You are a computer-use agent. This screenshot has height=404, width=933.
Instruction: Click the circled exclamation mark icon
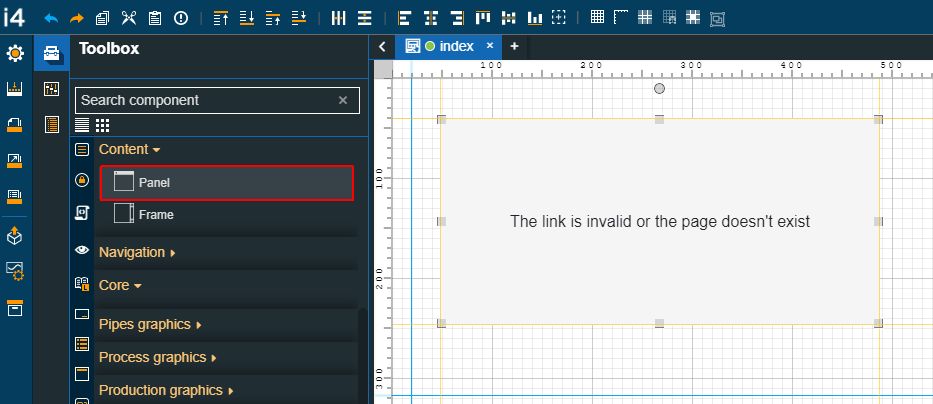click(181, 18)
